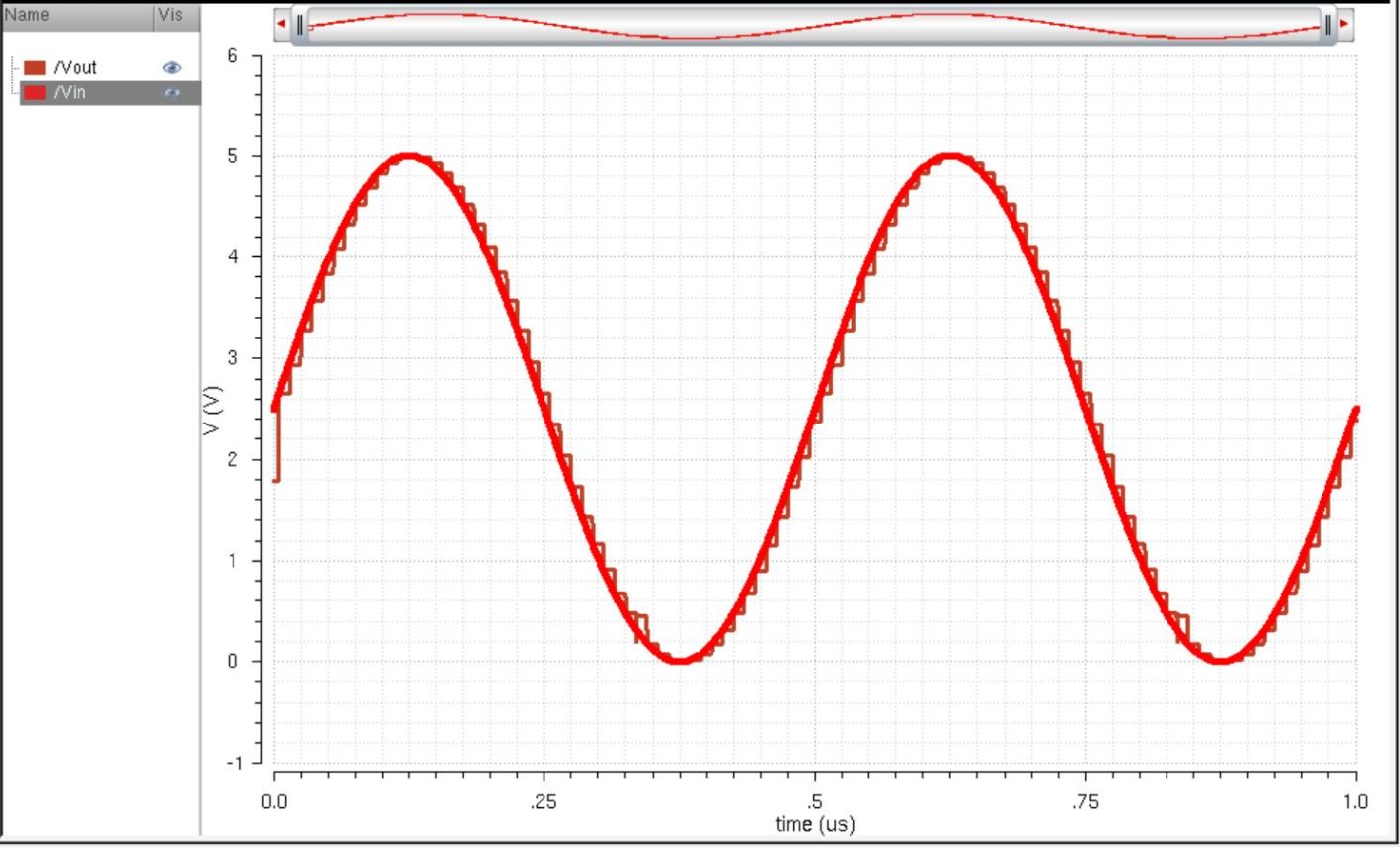
Task: Click the right grip handle of the zoom slider
Action: [x=1328, y=24]
